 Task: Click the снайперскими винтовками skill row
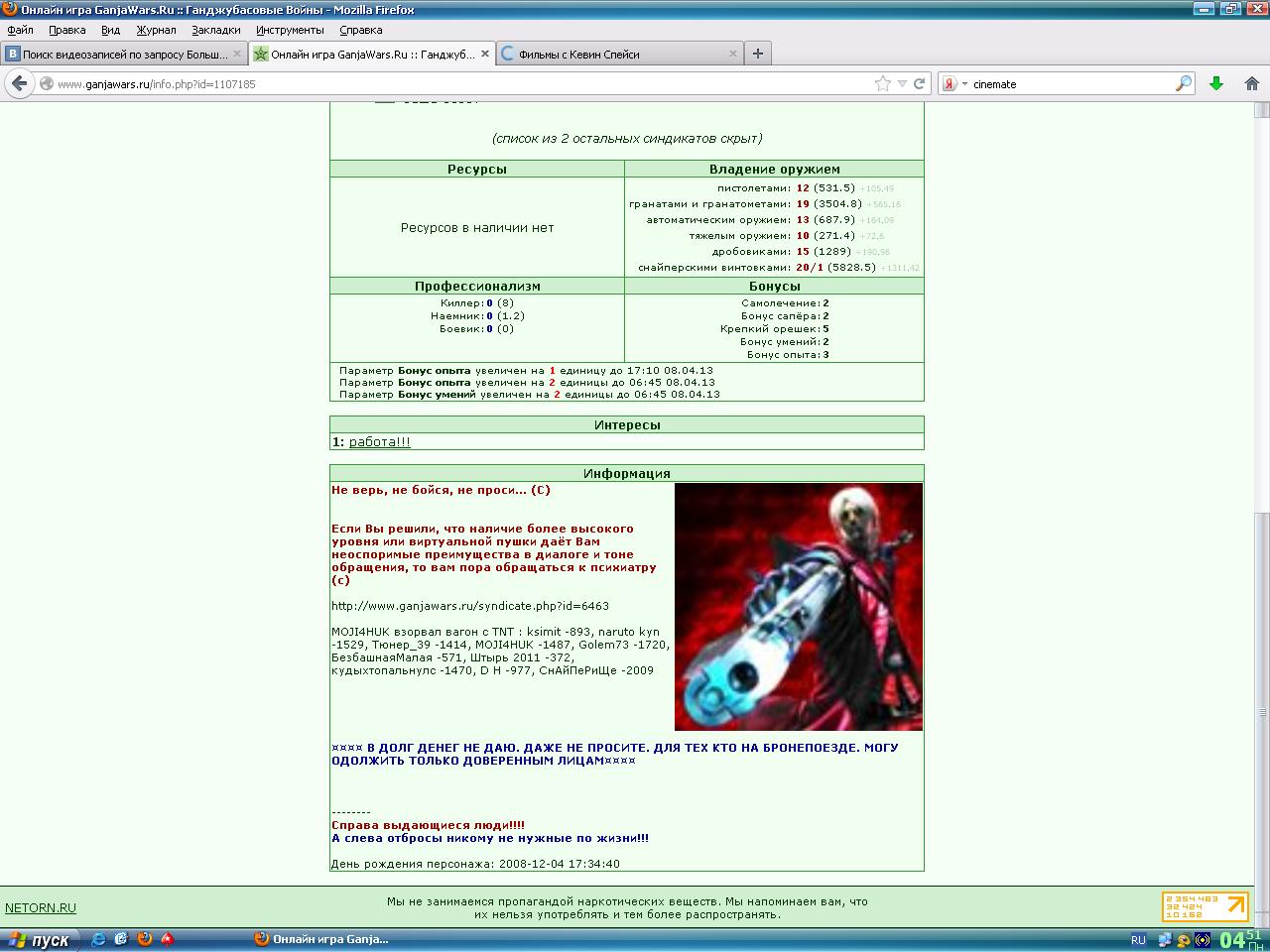(x=779, y=268)
